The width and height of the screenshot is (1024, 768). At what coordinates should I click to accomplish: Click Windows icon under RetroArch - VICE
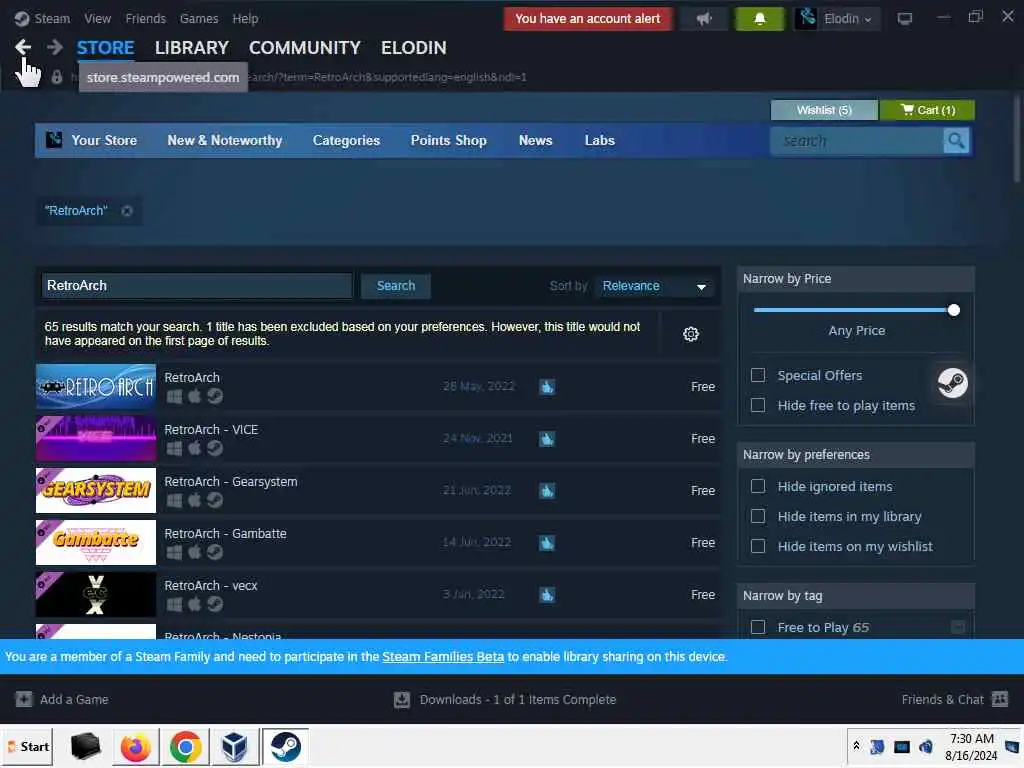pos(174,448)
